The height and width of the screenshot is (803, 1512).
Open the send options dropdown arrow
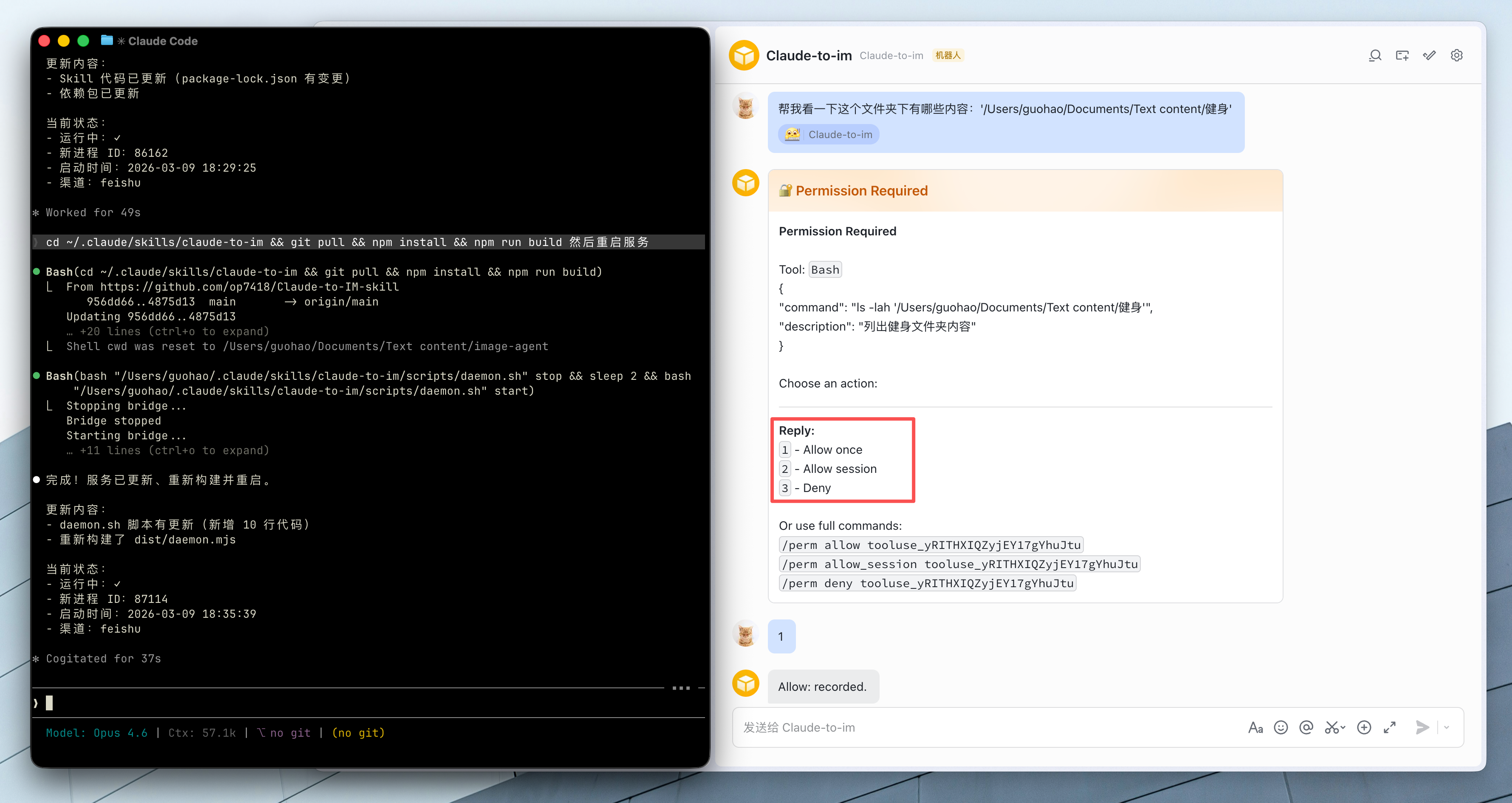coord(1447,728)
